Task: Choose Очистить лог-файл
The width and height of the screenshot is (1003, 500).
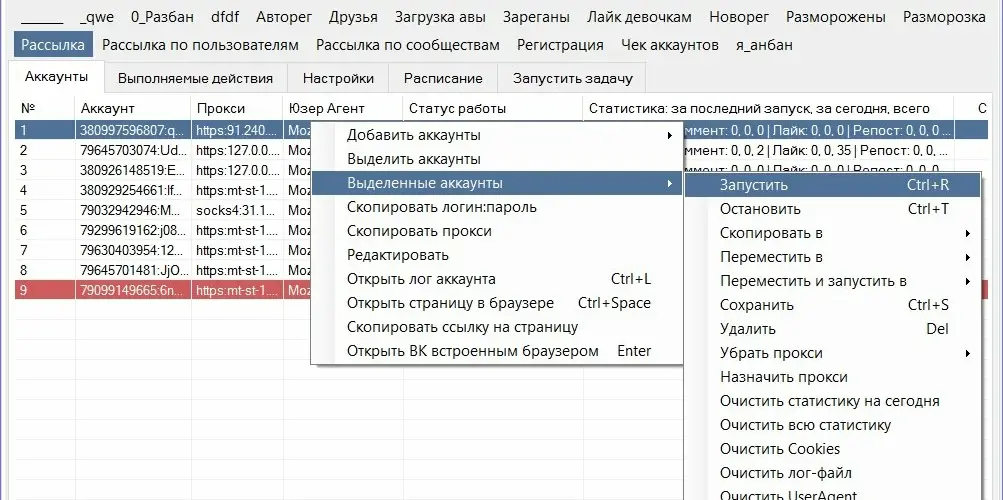Action: (x=833, y=473)
